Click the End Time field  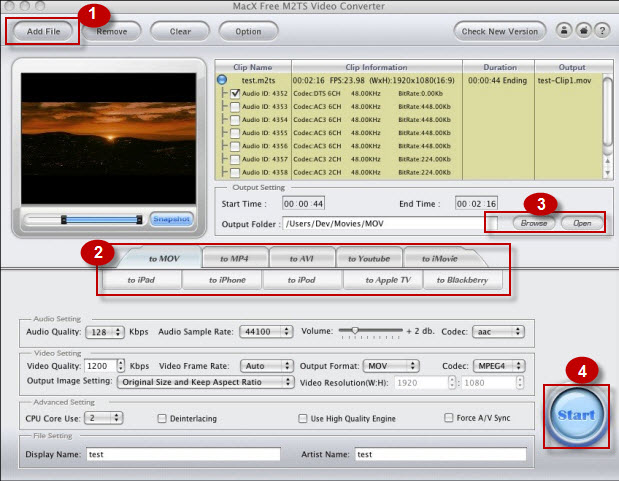pos(476,204)
